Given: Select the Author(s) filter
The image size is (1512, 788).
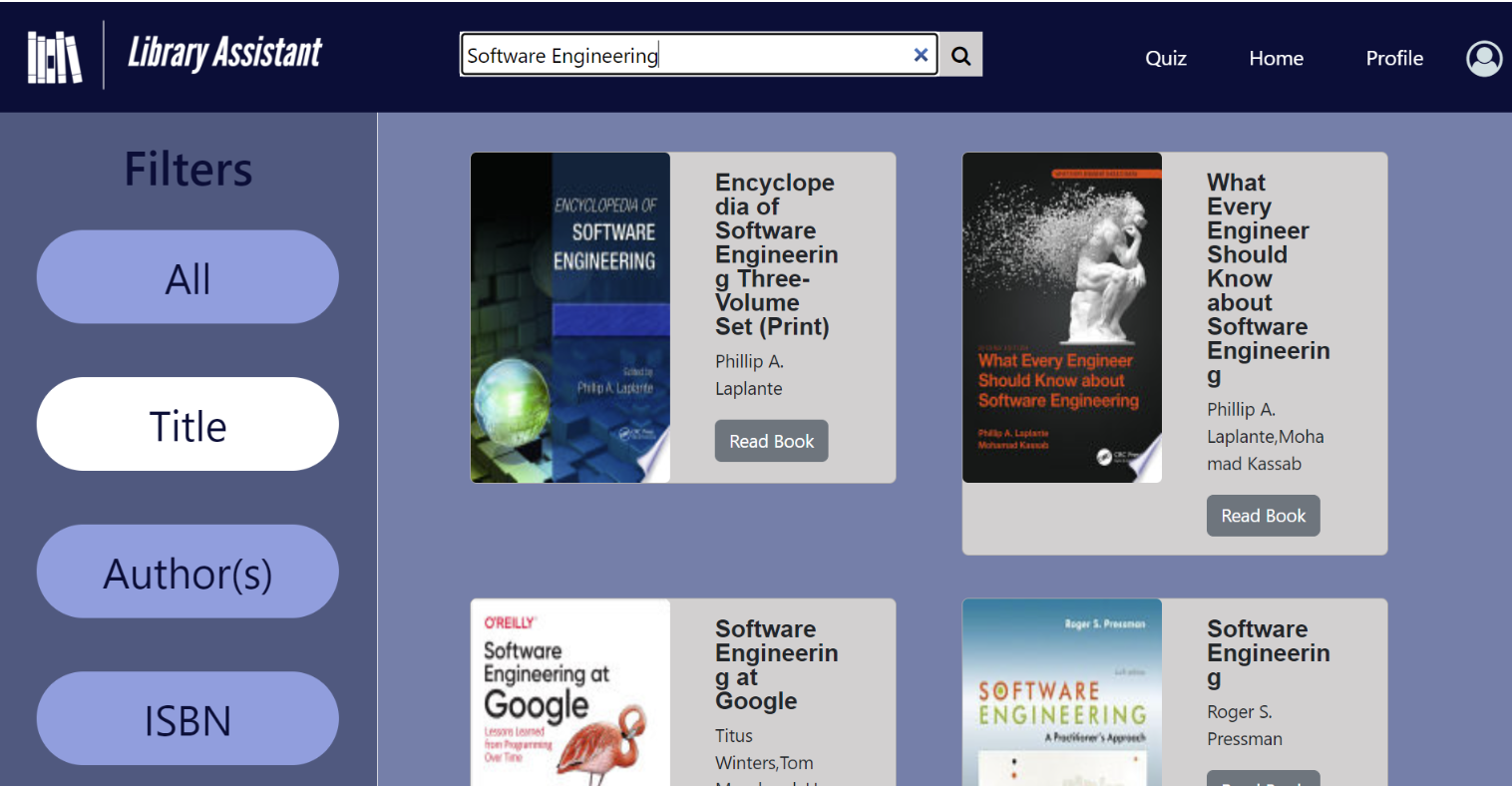Looking at the screenshot, I should (x=188, y=572).
